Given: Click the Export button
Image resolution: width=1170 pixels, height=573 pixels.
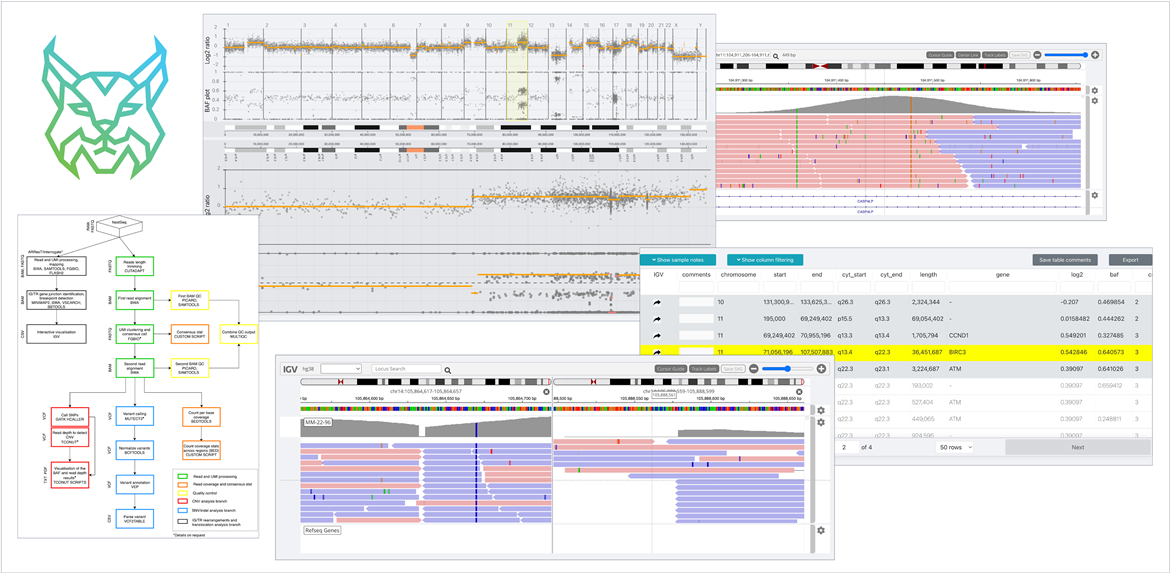Looking at the screenshot, I should pos(1130,260).
